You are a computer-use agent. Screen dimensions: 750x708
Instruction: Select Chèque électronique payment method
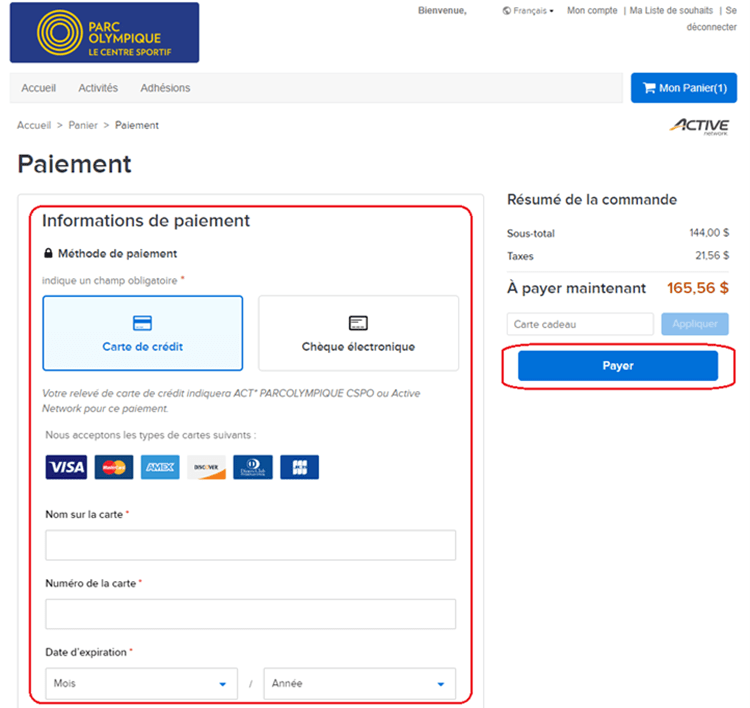pyautogui.click(x=358, y=333)
